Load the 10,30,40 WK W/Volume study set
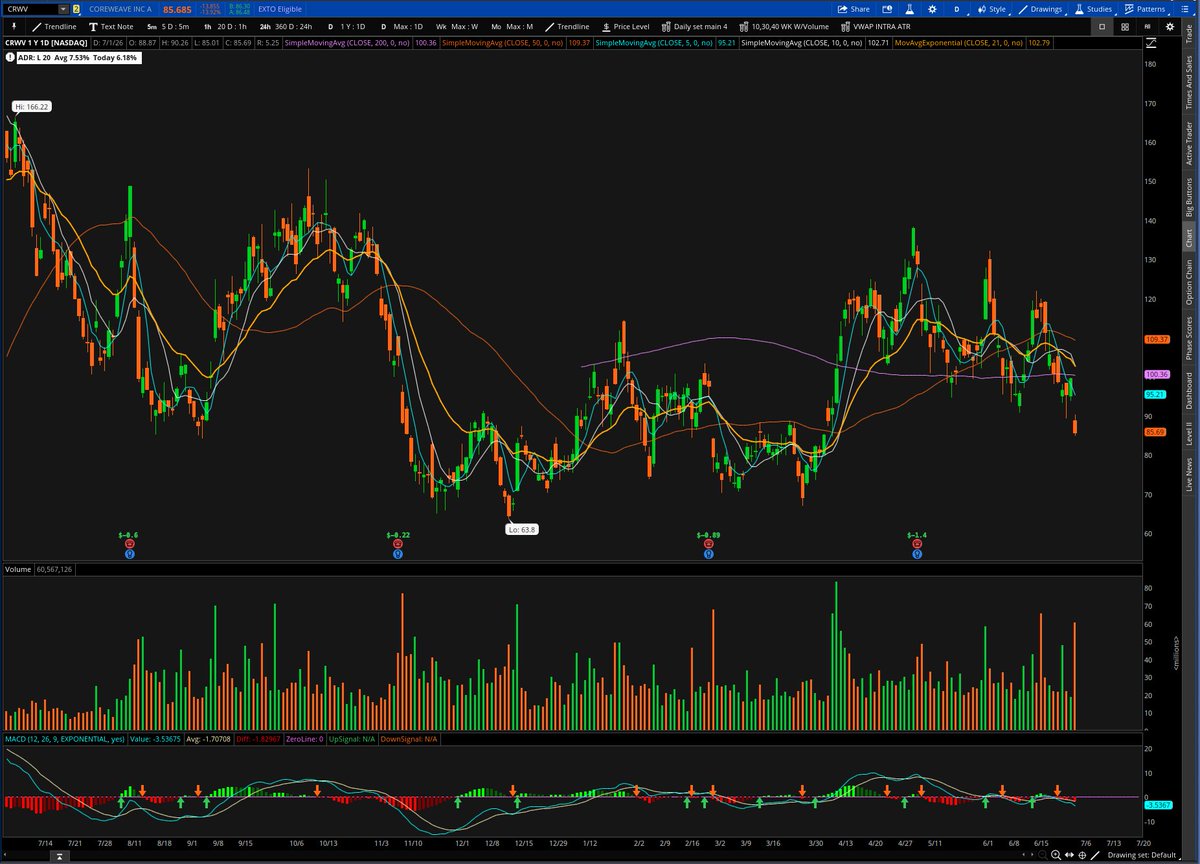1200x864 pixels. pyautogui.click(x=783, y=26)
